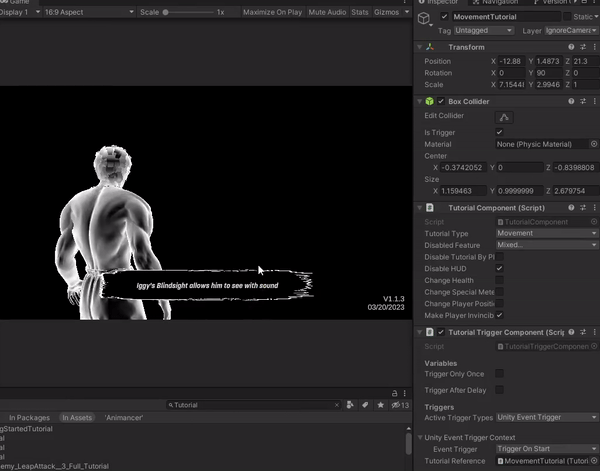Clear the Tutorial search text
Screen dimensions: 600x471
click(x=336, y=405)
